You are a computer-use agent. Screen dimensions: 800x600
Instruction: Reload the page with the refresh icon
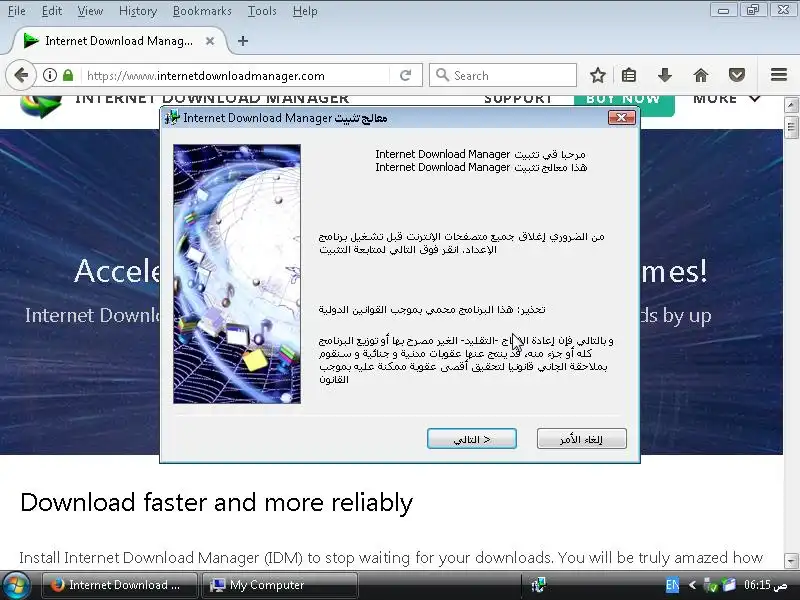pyautogui.click(x=406, y=76)
